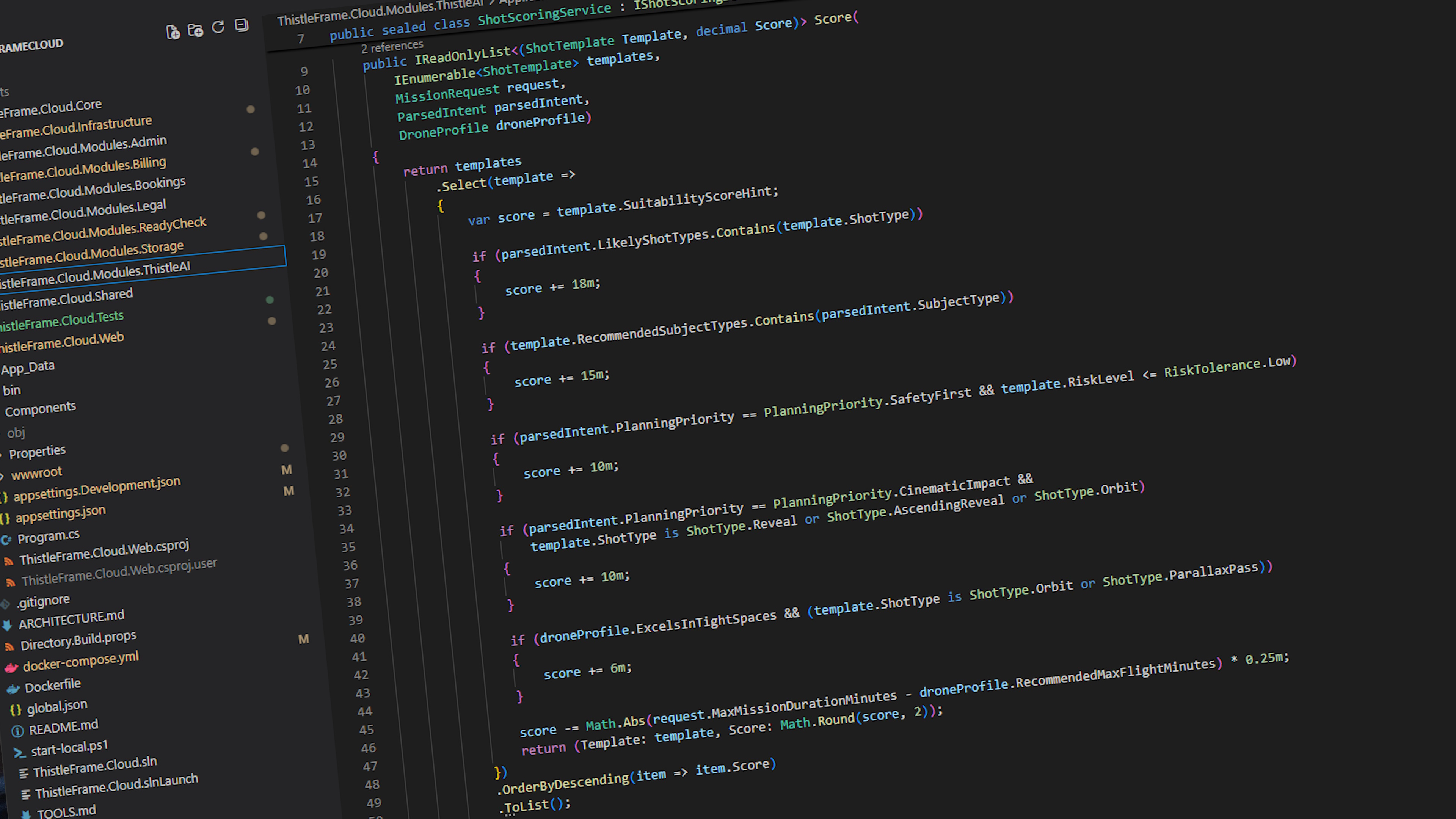Click ThistleFrame.Cloud.Modules.ThistleAI breadcrumb segment
This screenshot has height=819, width=1456.
pos(380,13)
